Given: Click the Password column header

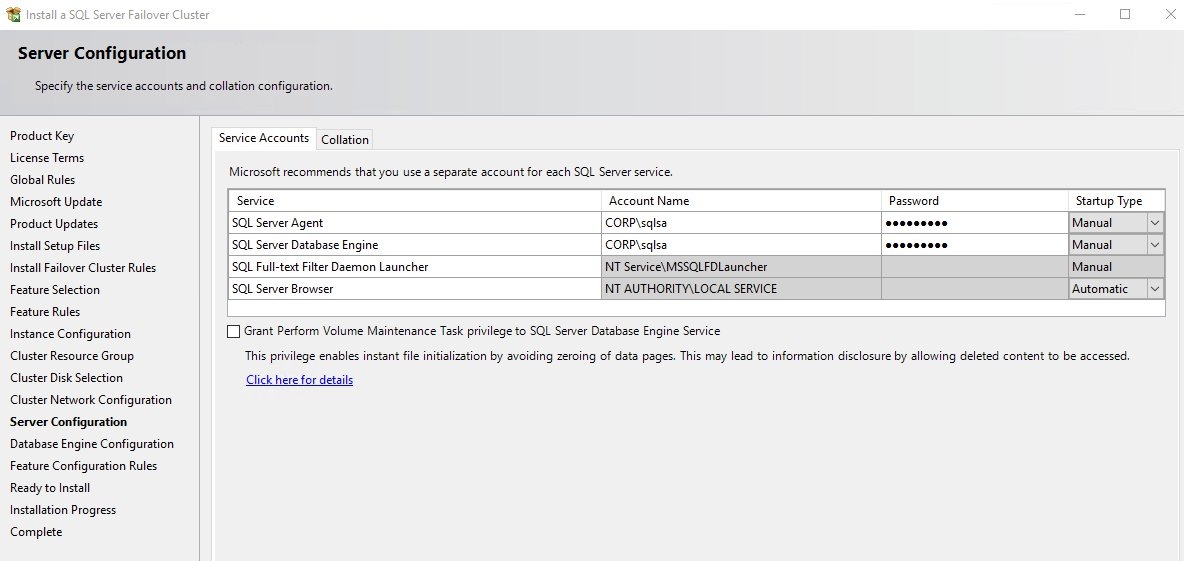Looking at the screenshot, I should coord(974,200).
